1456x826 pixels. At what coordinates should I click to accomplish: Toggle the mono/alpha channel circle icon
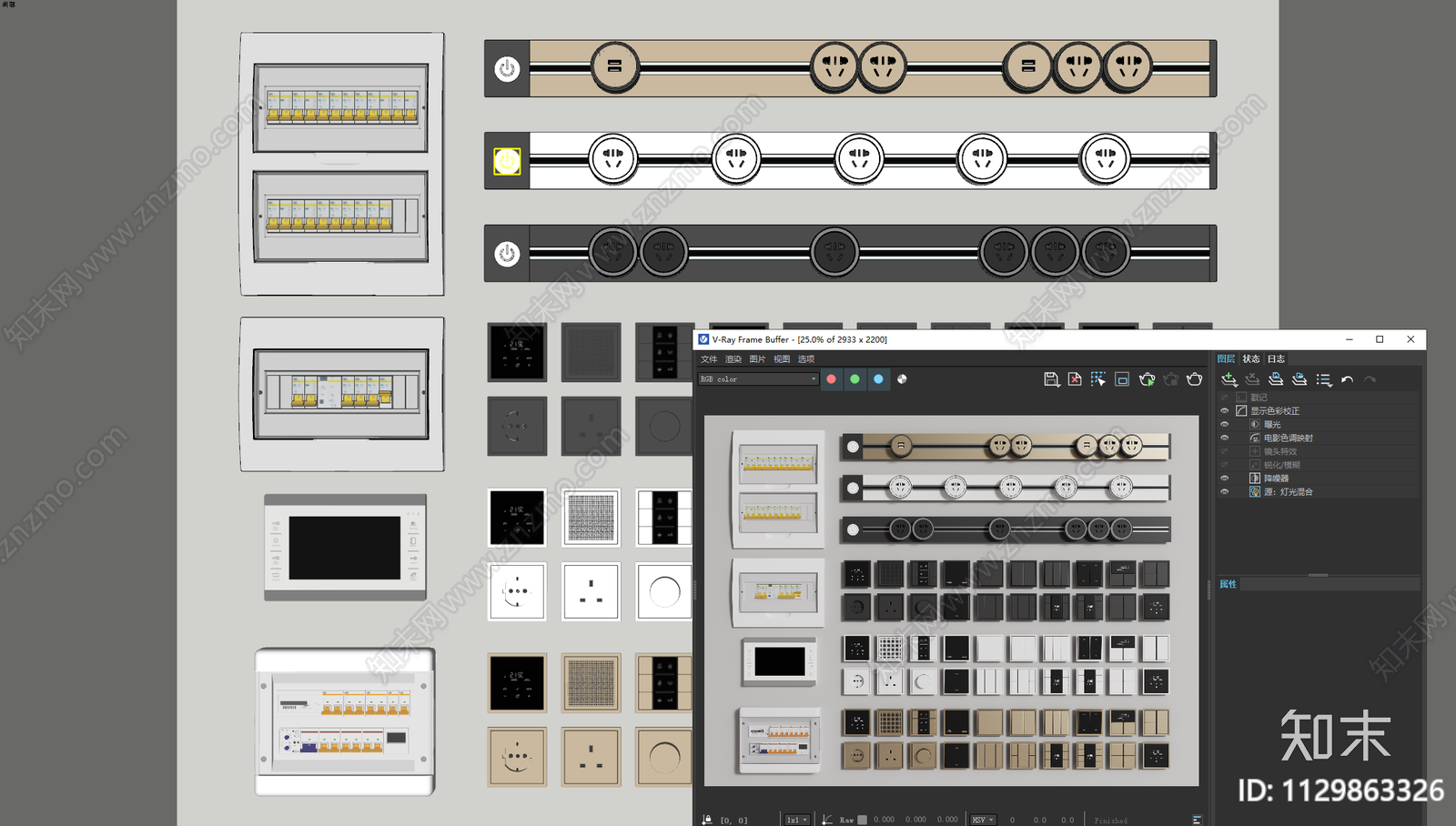(x=902, y=379)
